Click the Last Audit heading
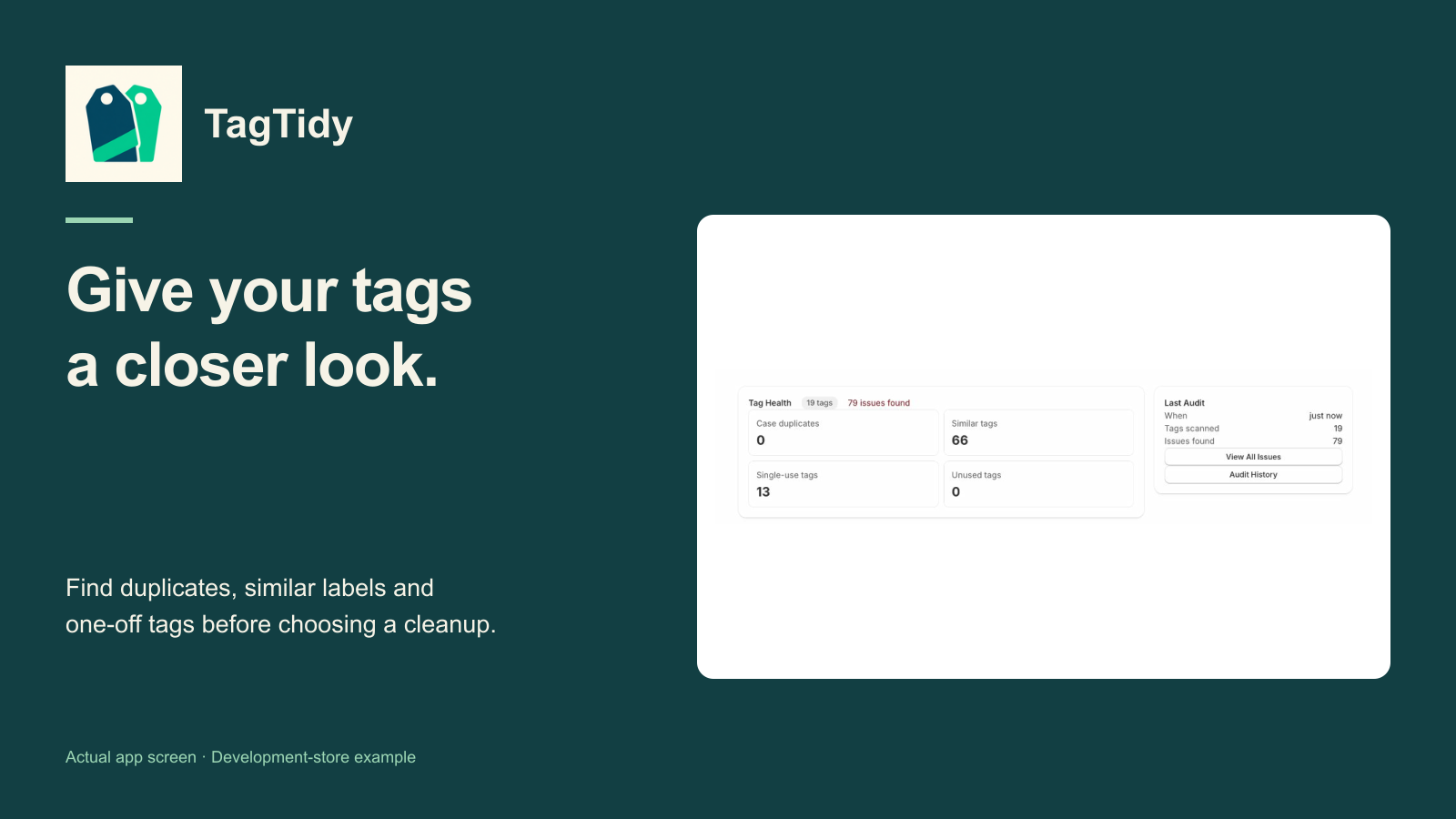1456x819 pixels. [1184, 403]
